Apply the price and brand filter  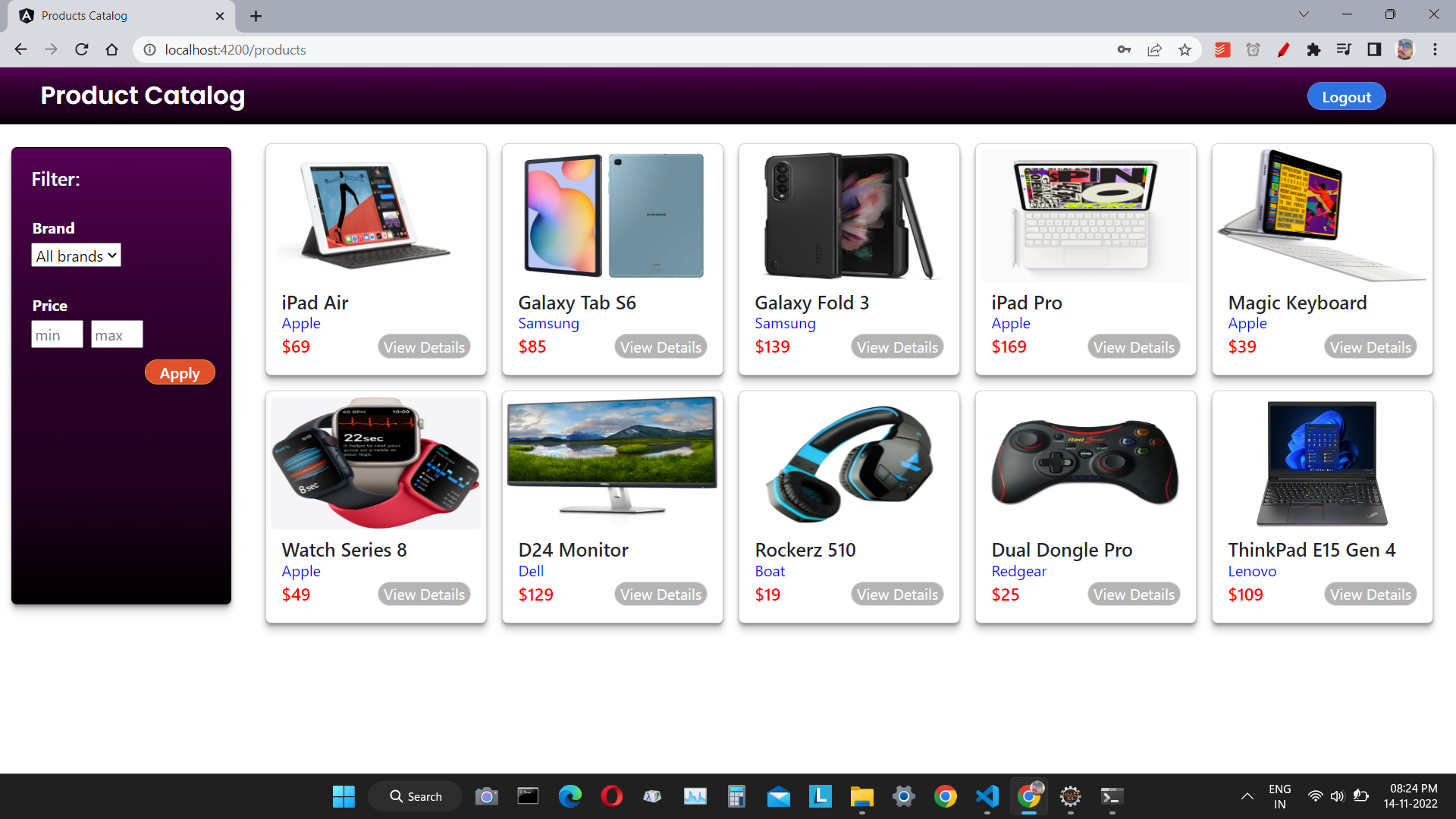[x=180, y=373]
